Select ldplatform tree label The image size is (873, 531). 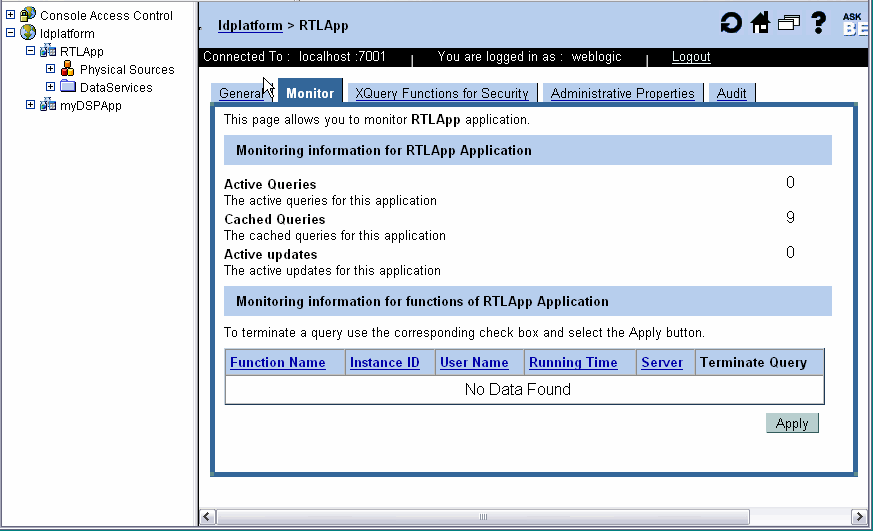click(x=67, y=33)
